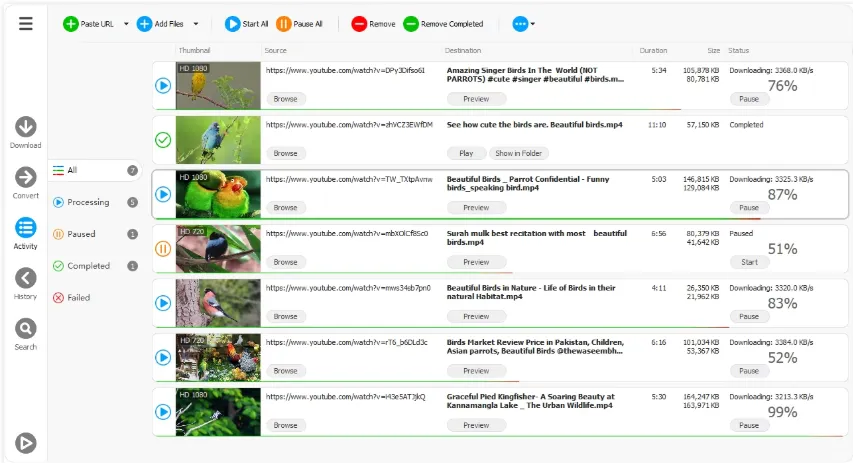Click the red Remove button

(x=373, y=24)
